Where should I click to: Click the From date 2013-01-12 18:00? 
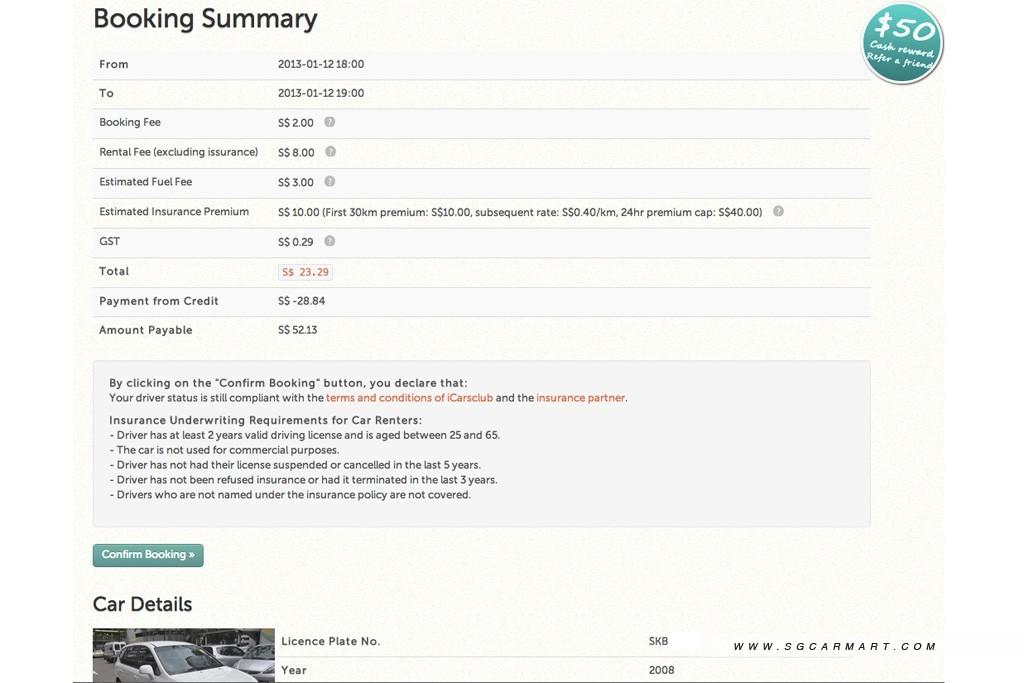click(x=321, y=64)
